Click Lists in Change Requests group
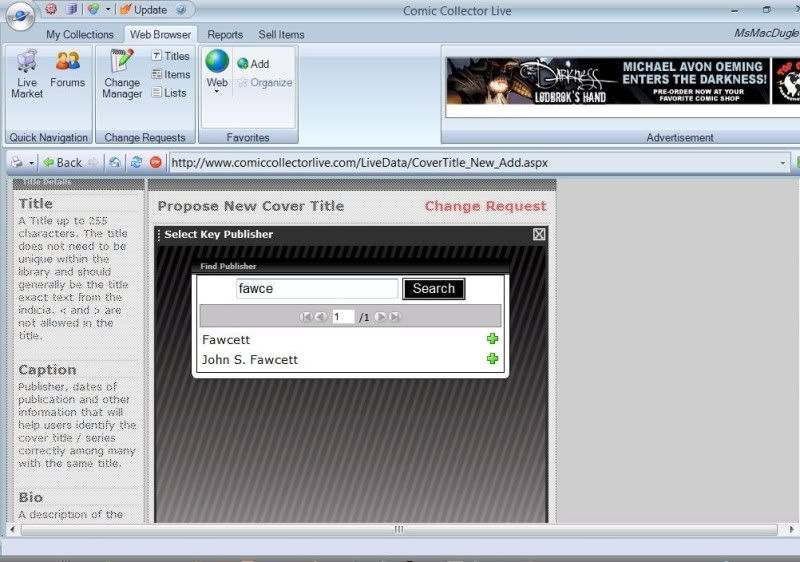The width and height of the screenshot is (800, 562). pyautogui.click(x=169, y=93)
